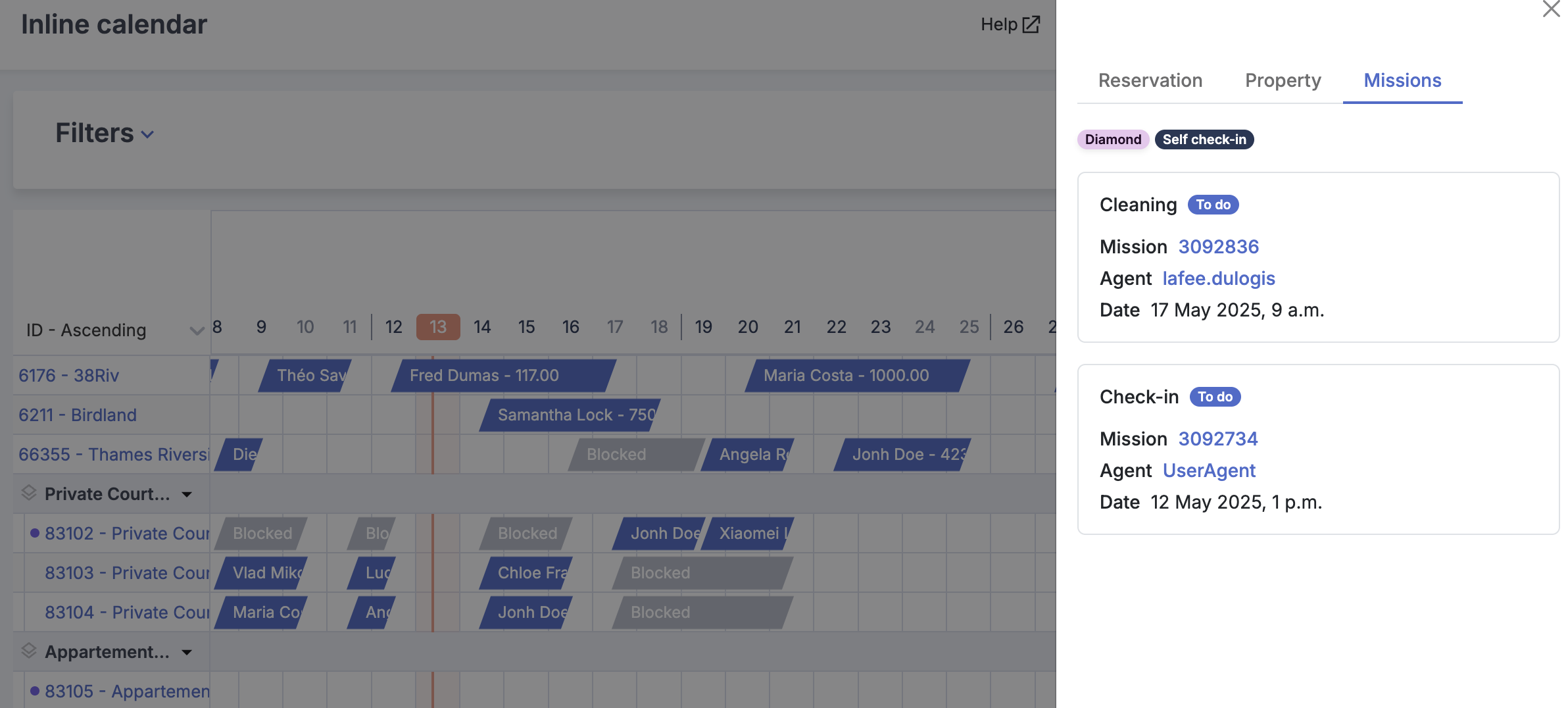The height and width of the screenshot is (708, 1568).
Task: Select the Xiaomei reservation bar
Action: pyautogui.click(x=747, y=534)
